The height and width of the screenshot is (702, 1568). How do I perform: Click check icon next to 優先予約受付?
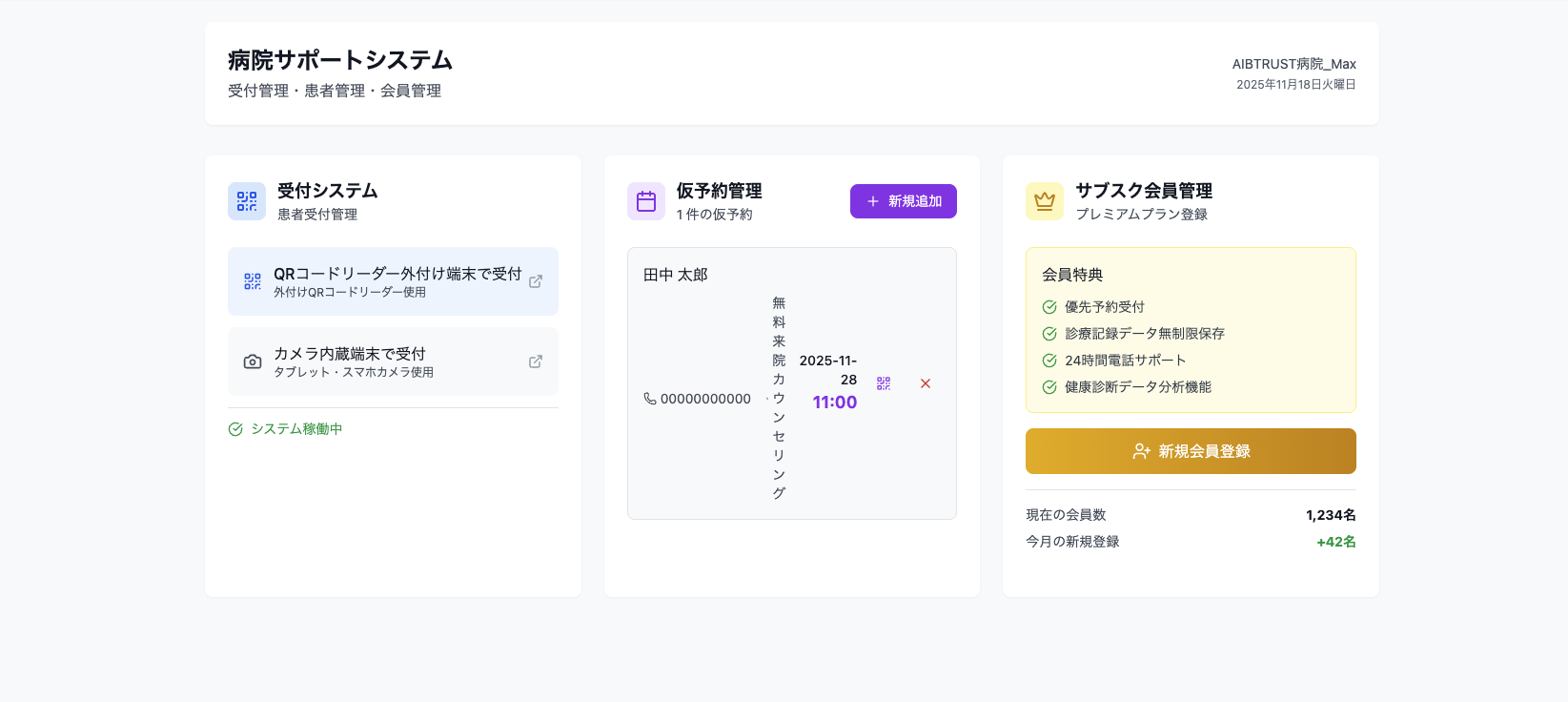(x=1049, y=307)
